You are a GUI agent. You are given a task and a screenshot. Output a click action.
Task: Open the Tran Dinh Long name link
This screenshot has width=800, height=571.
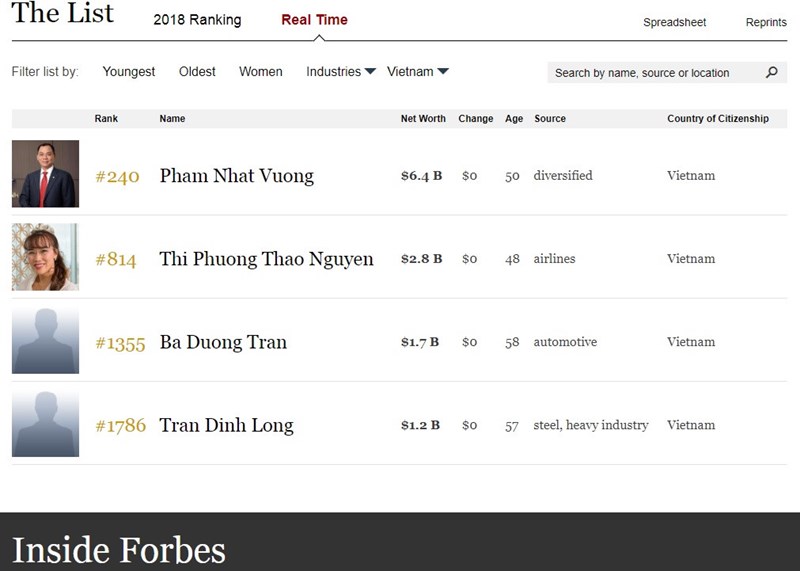[227, 425]
